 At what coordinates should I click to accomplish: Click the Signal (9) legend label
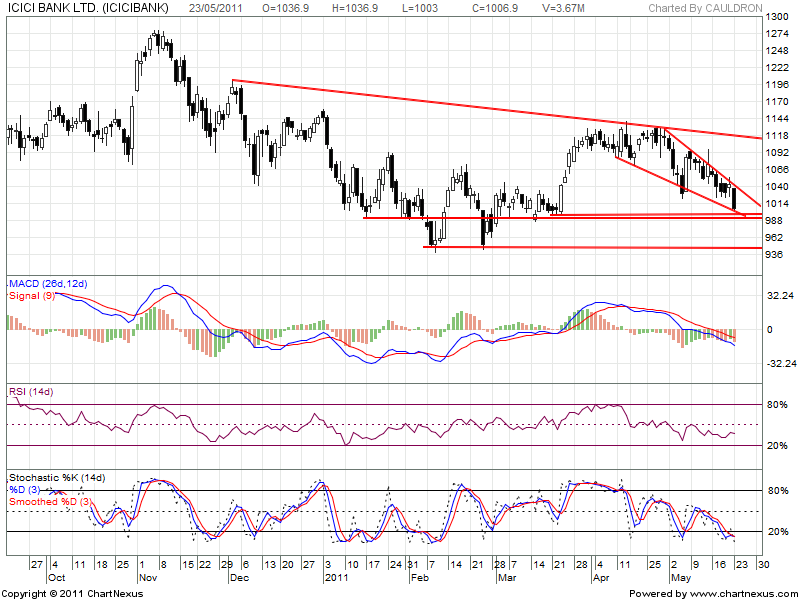click(x=32, y=297)
